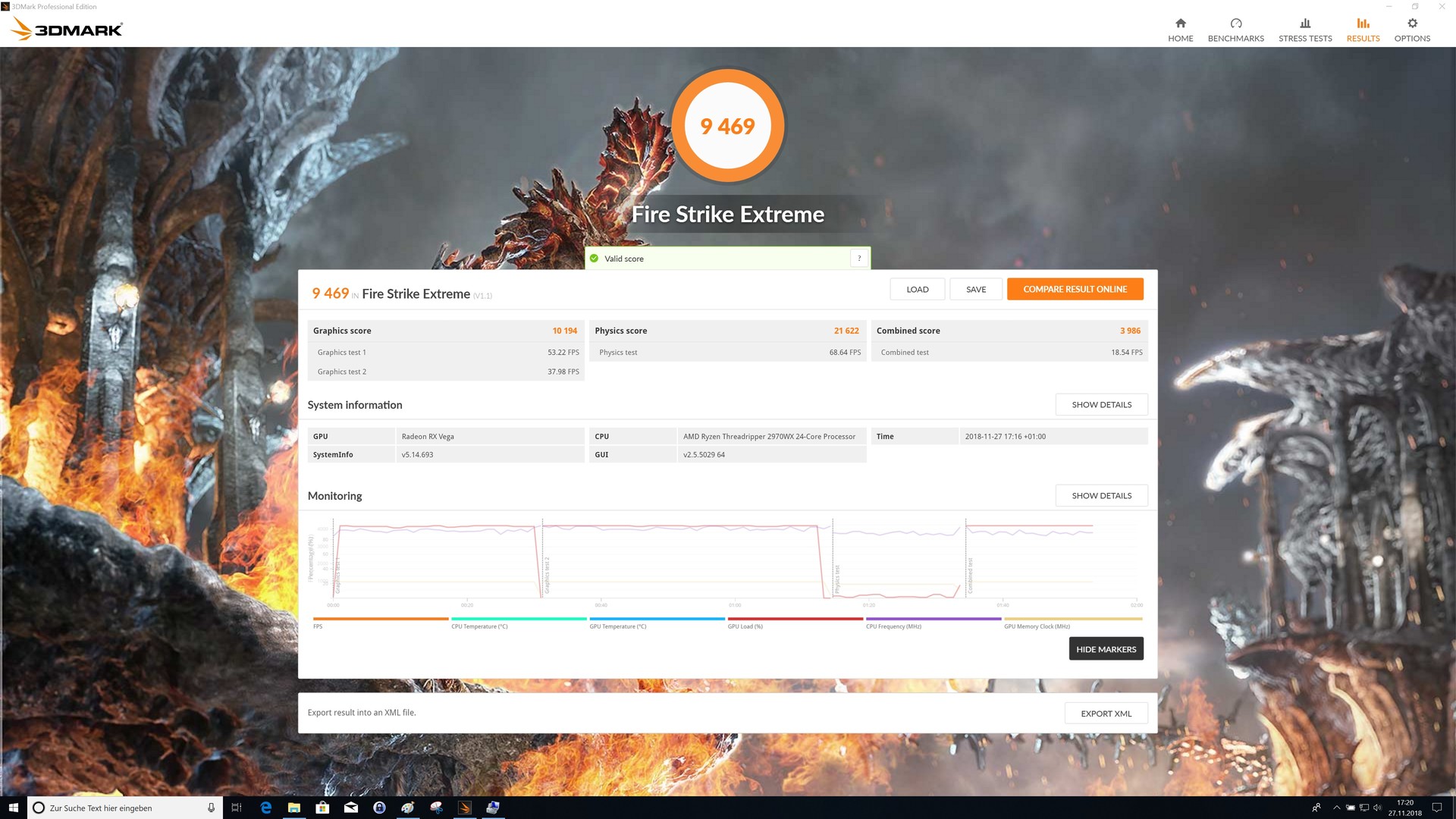This screenshot has height=819, width=1456.
Task: Click the red GPU Load legend bar
Action: coord(795,619)
